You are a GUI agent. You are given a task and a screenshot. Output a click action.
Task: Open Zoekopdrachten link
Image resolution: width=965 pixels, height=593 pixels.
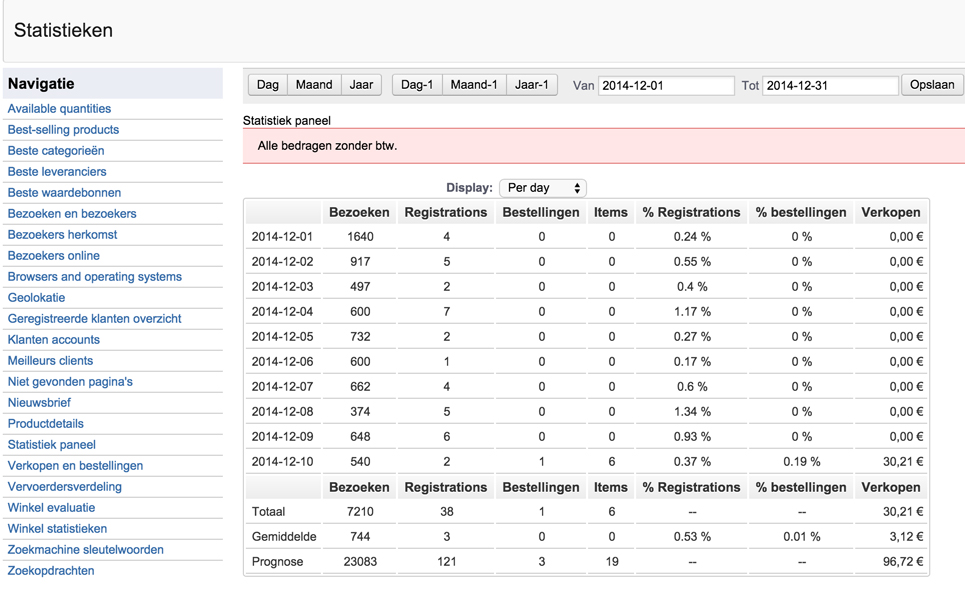tap(51, 571)
